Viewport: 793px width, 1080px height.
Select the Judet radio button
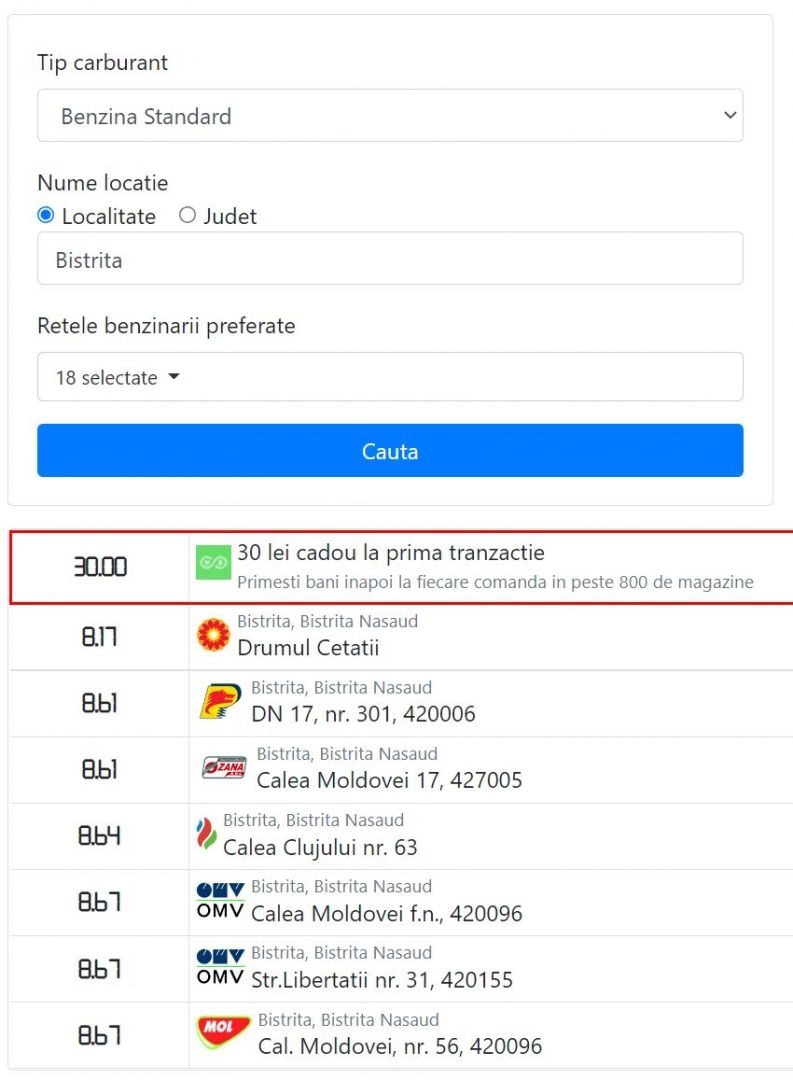[x=187, y=216]
